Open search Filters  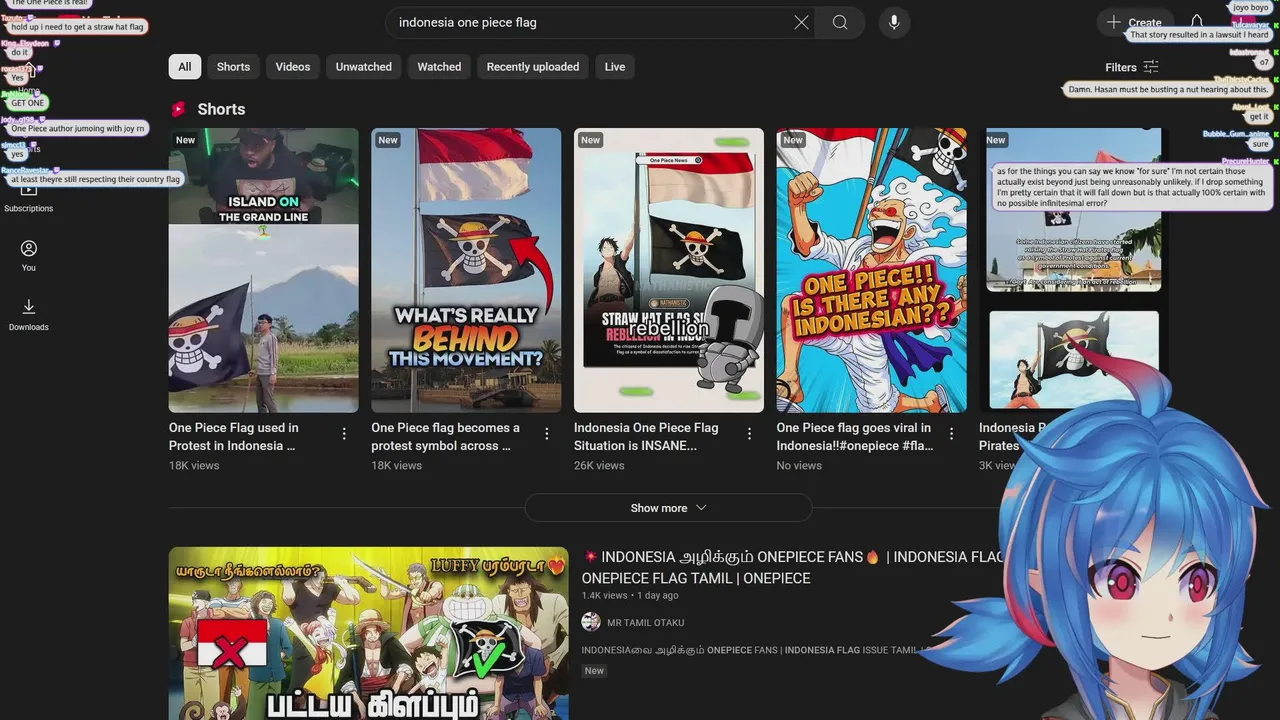tap(1132, 67)
